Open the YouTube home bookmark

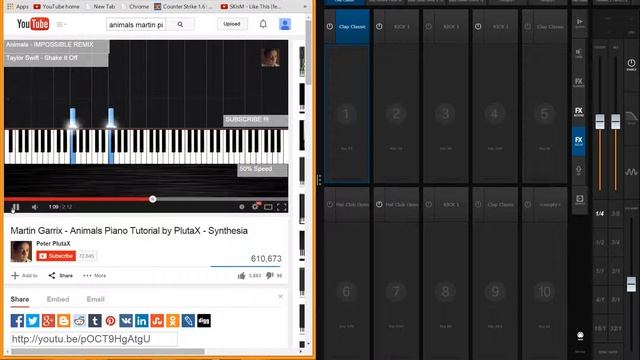click(56, 7)
